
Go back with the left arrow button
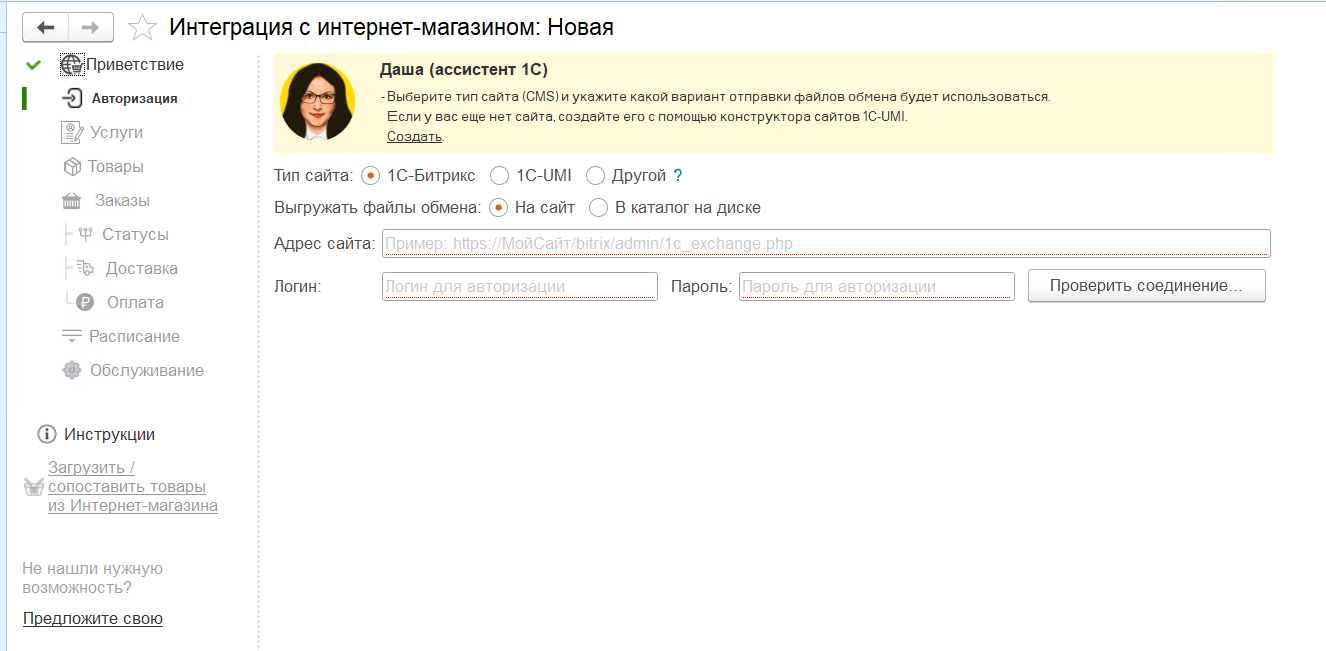click(45, 27)
